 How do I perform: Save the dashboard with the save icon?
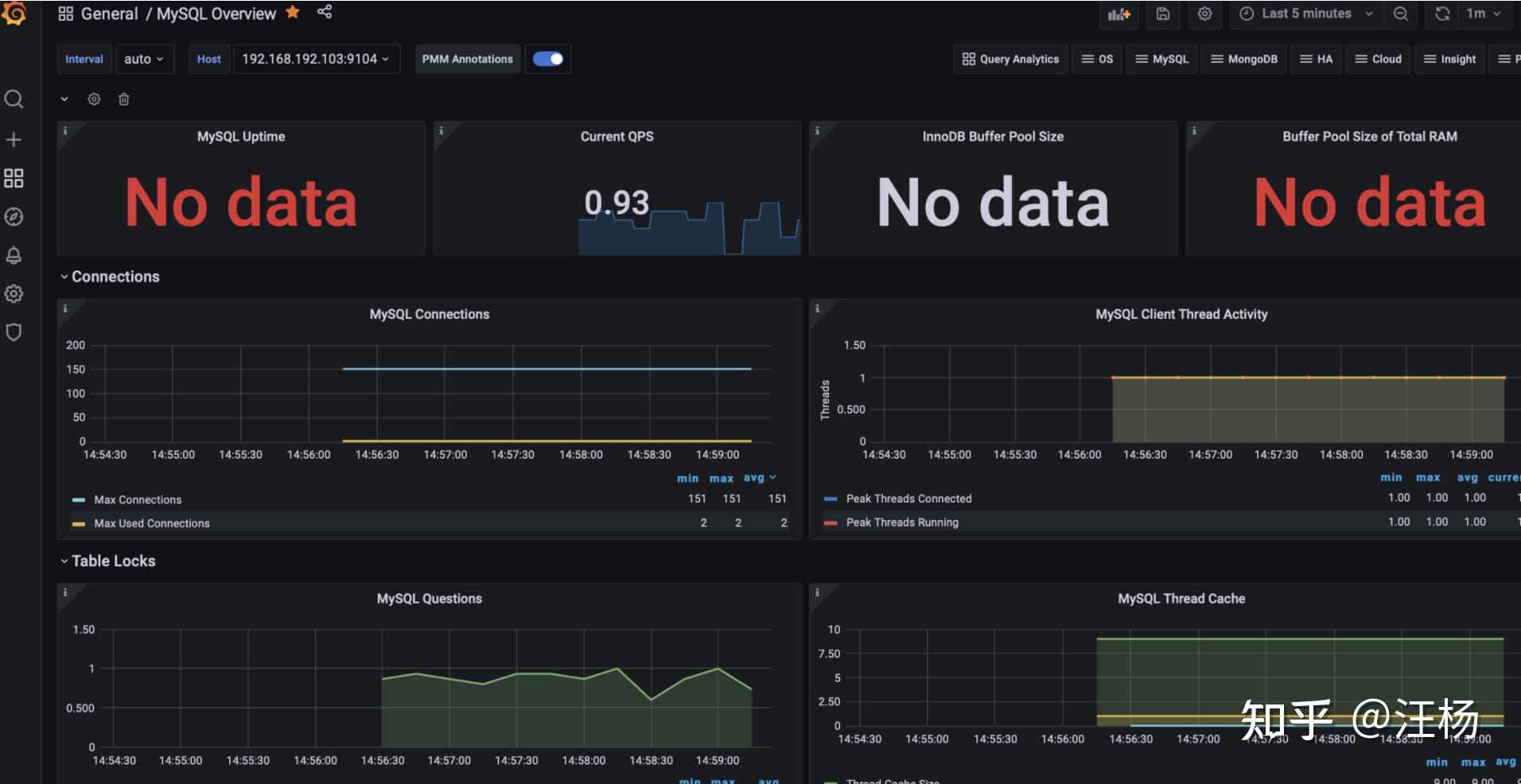coord(1162,14)
